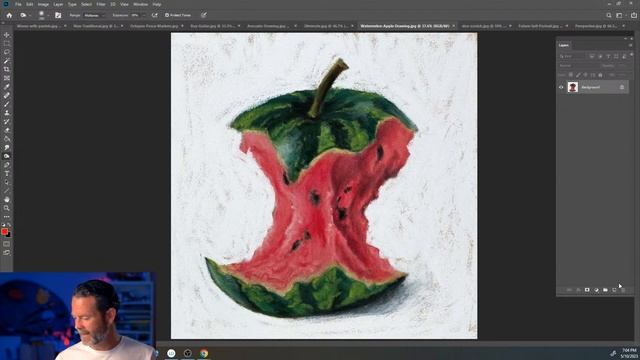
Task: Toggle lock image pixels
Action: pyautogui.click(x=578, y=75)
